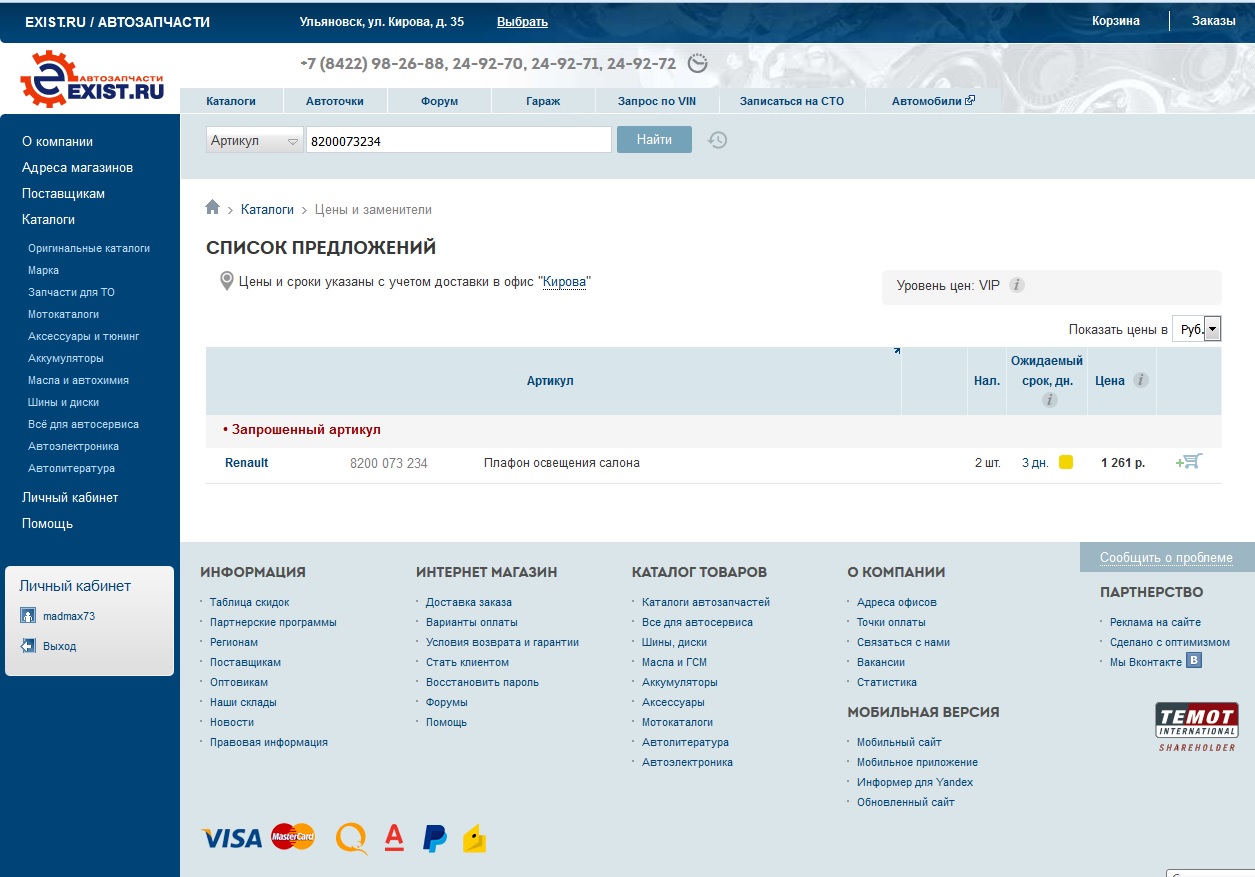Click the Выбрать link for office address
The height and width of the screenshot is (877, 1255).
click(522, 22)
